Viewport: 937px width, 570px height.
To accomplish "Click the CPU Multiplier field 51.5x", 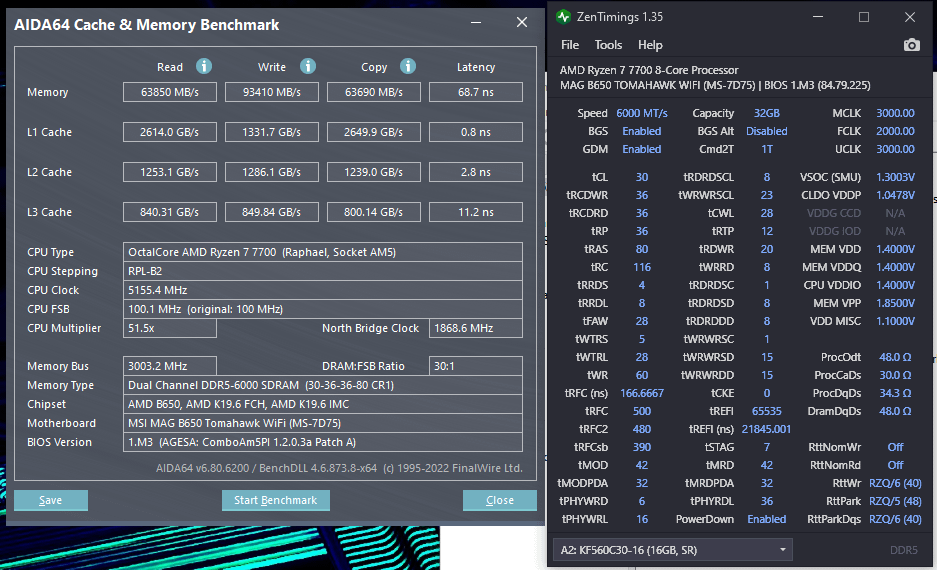I will (170, 328).
